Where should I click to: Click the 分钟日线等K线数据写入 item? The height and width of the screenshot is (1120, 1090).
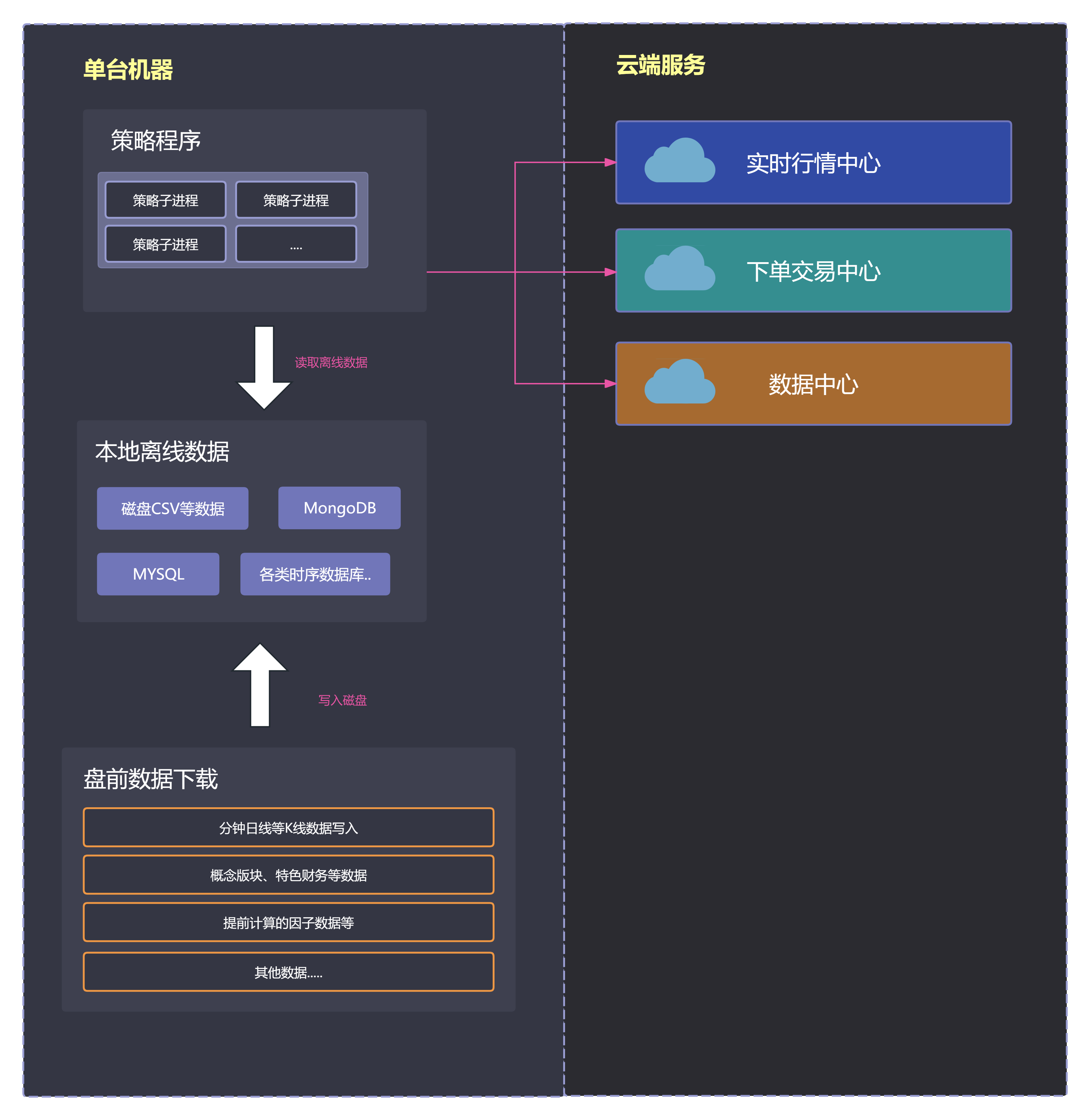289,827
